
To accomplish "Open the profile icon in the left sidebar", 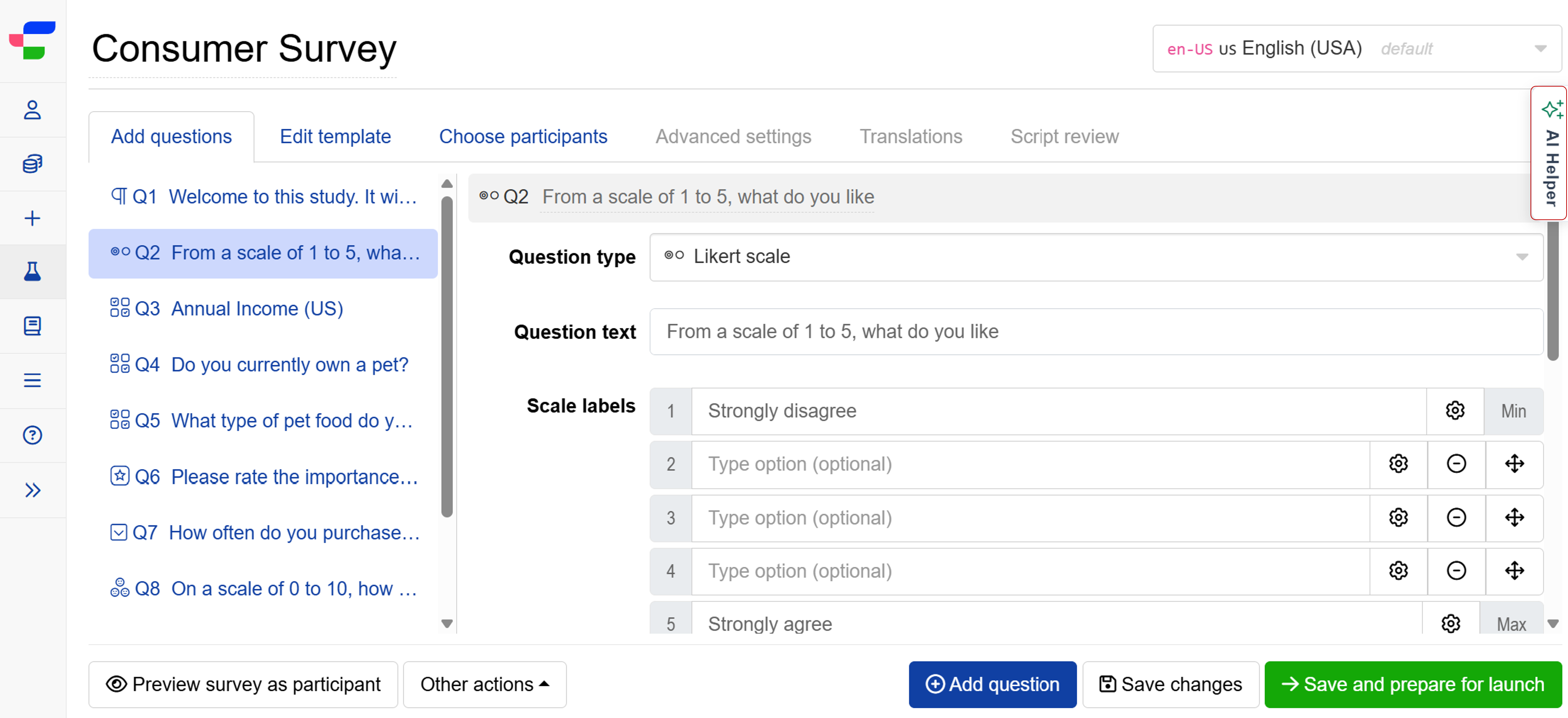I will point(32,110).
